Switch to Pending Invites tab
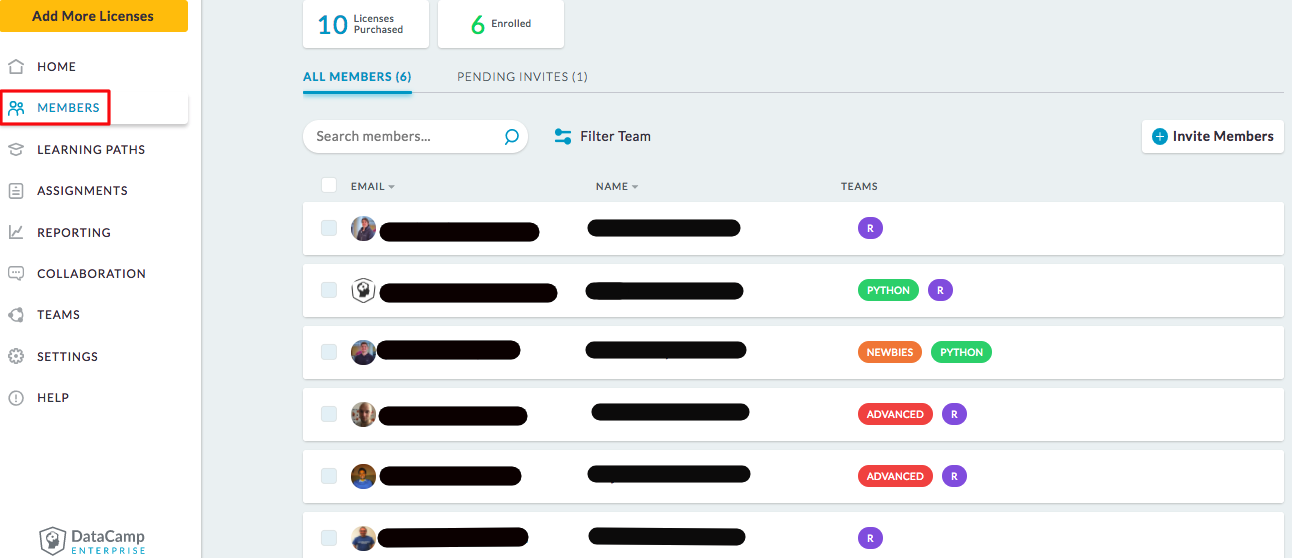 click(522, 77)
